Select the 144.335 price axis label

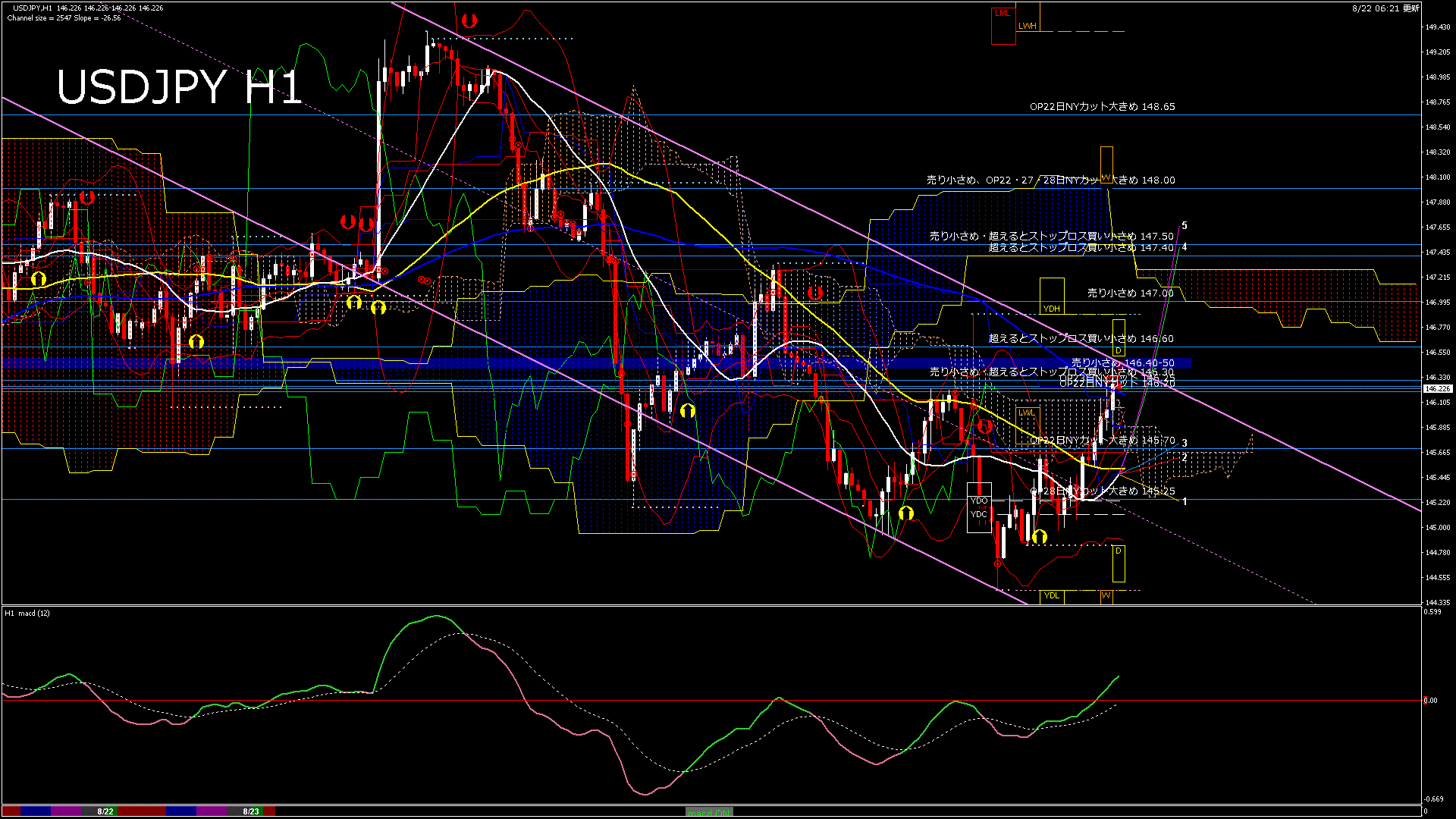point(1438,602)
